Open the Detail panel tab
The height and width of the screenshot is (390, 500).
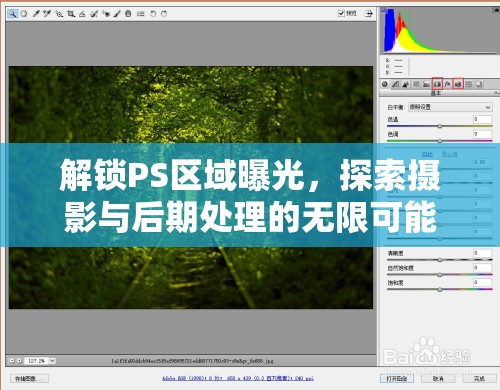(406, 84)
